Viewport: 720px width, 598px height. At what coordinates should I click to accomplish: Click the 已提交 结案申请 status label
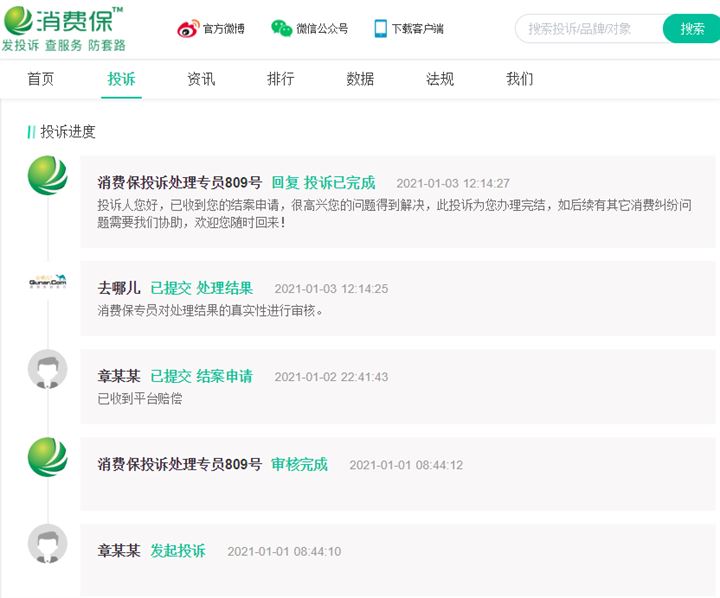pos(202,376)
